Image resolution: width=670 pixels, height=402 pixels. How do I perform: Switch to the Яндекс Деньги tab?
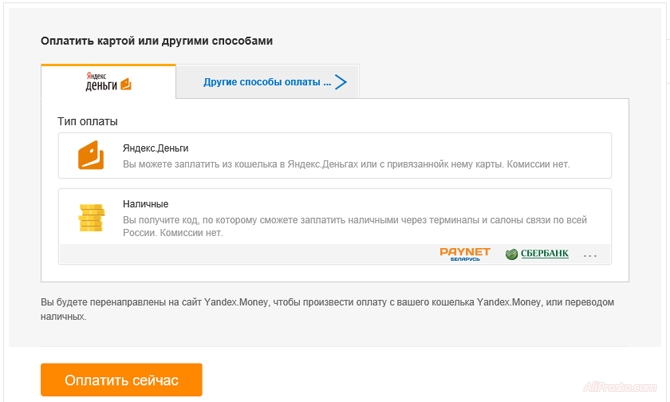pyautogui.click(x=108, y=81)
